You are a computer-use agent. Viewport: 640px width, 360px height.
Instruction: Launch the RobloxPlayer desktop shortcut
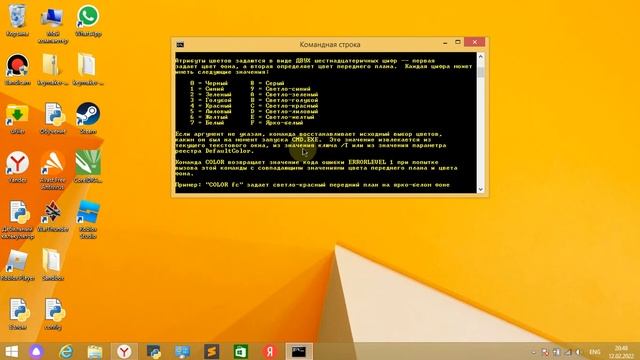[17, 265]
